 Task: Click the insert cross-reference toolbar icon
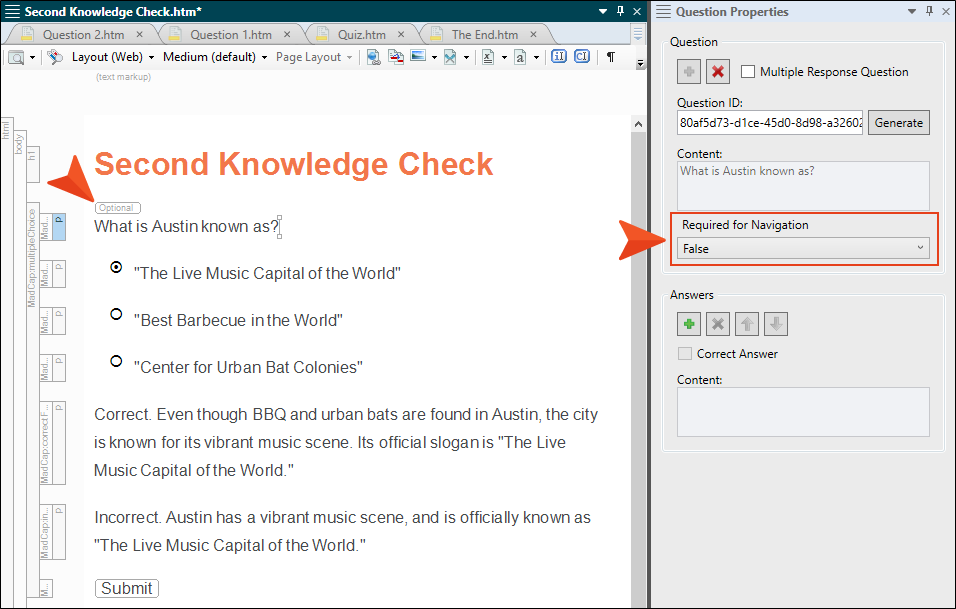tap(396, 57)
